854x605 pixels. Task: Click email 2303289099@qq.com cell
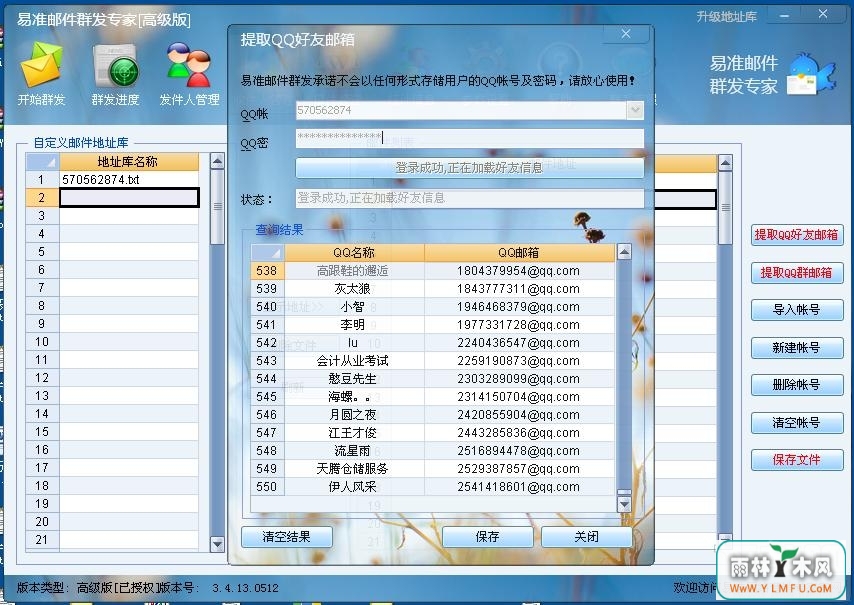pos(519,378)
